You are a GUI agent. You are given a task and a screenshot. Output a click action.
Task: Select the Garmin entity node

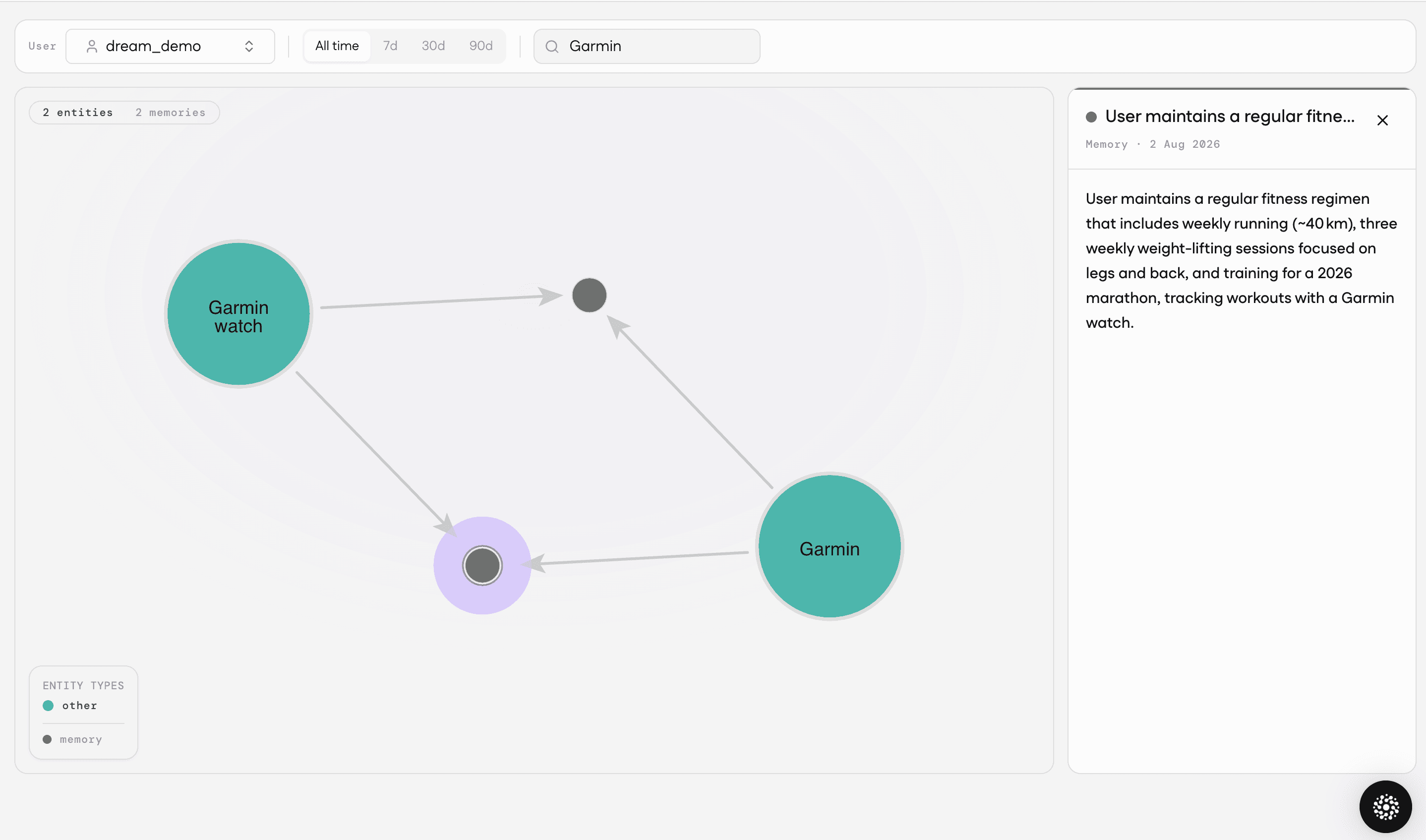829,546
